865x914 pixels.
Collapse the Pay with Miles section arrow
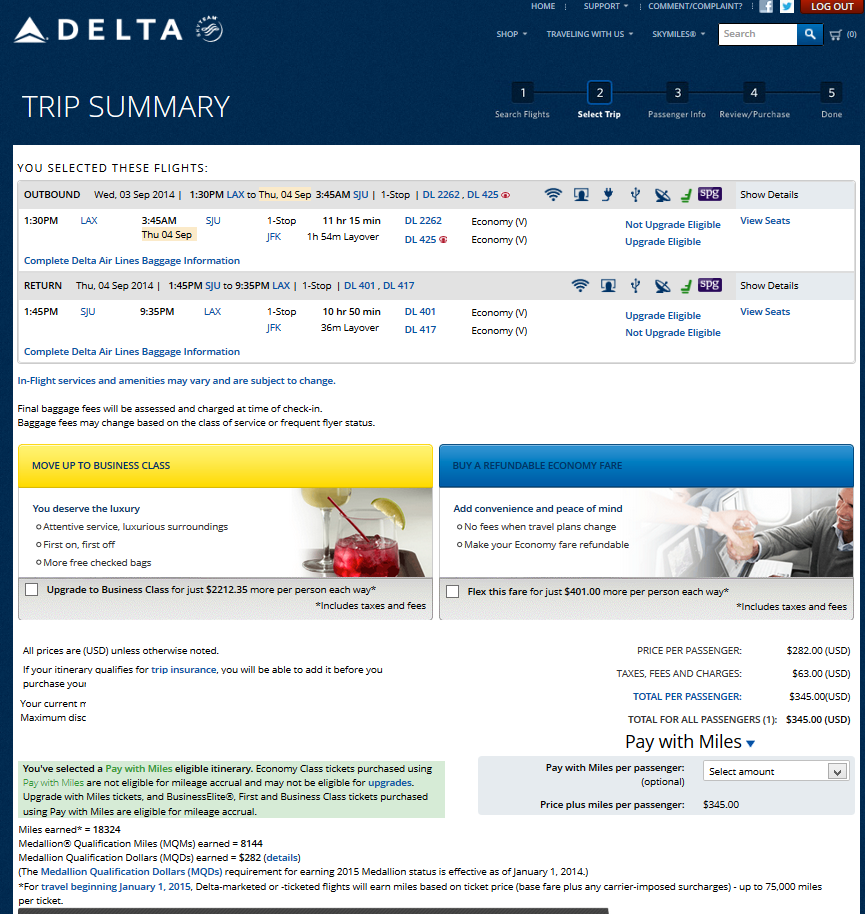coord(750,743)
